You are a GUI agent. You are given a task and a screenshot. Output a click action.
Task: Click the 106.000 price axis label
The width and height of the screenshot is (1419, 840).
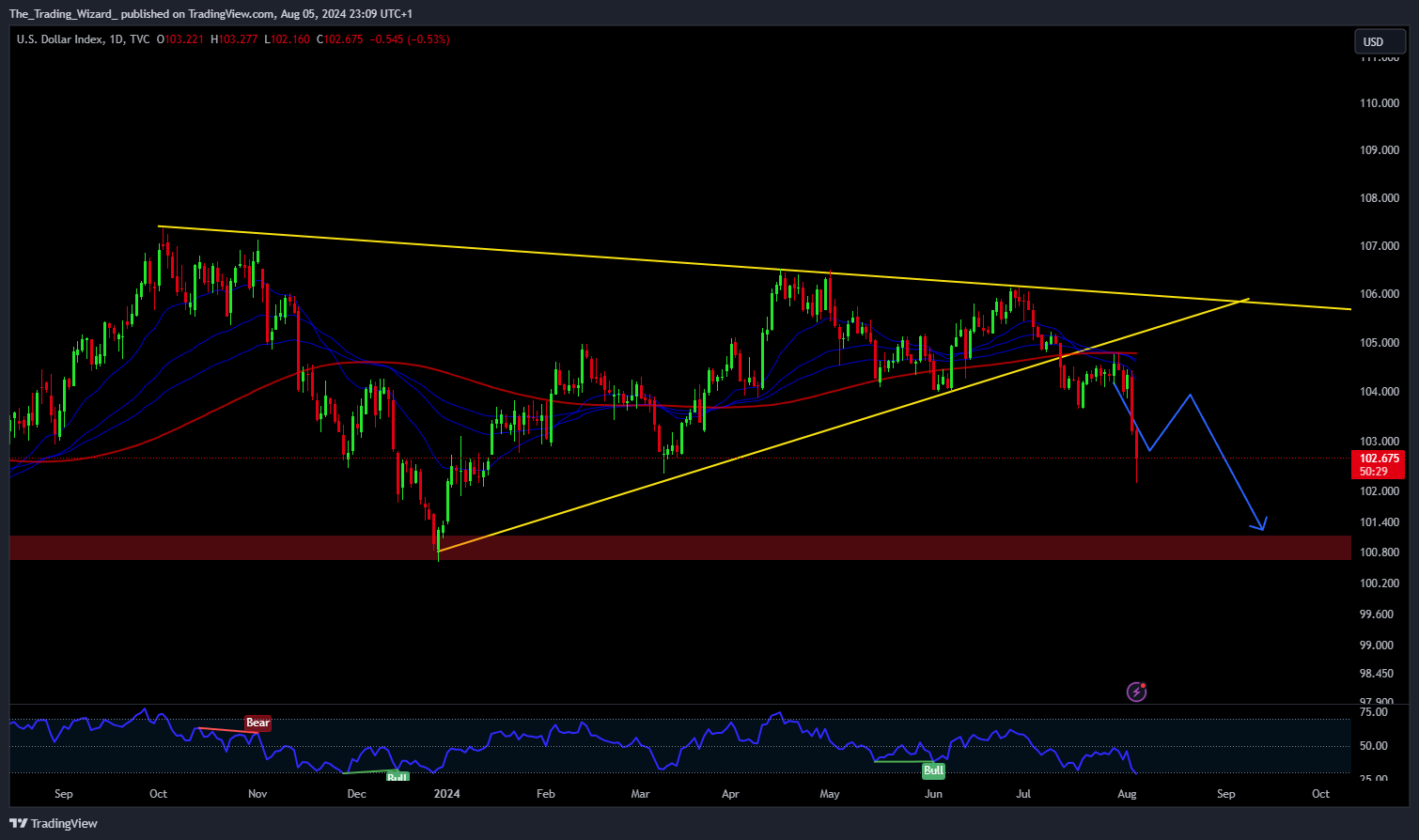[x=1379, y=294]
